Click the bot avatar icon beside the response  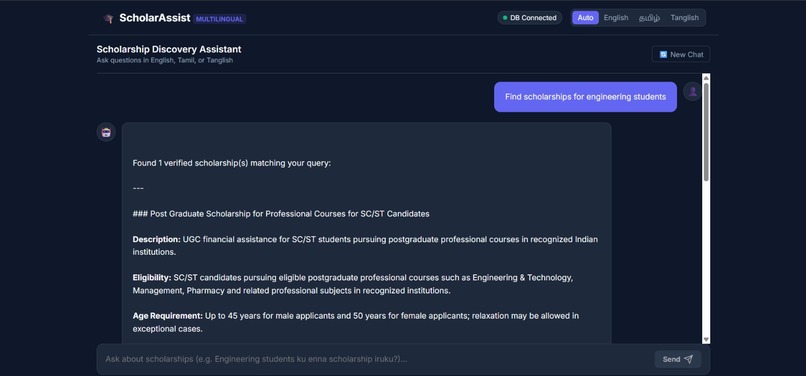(106, 132)
